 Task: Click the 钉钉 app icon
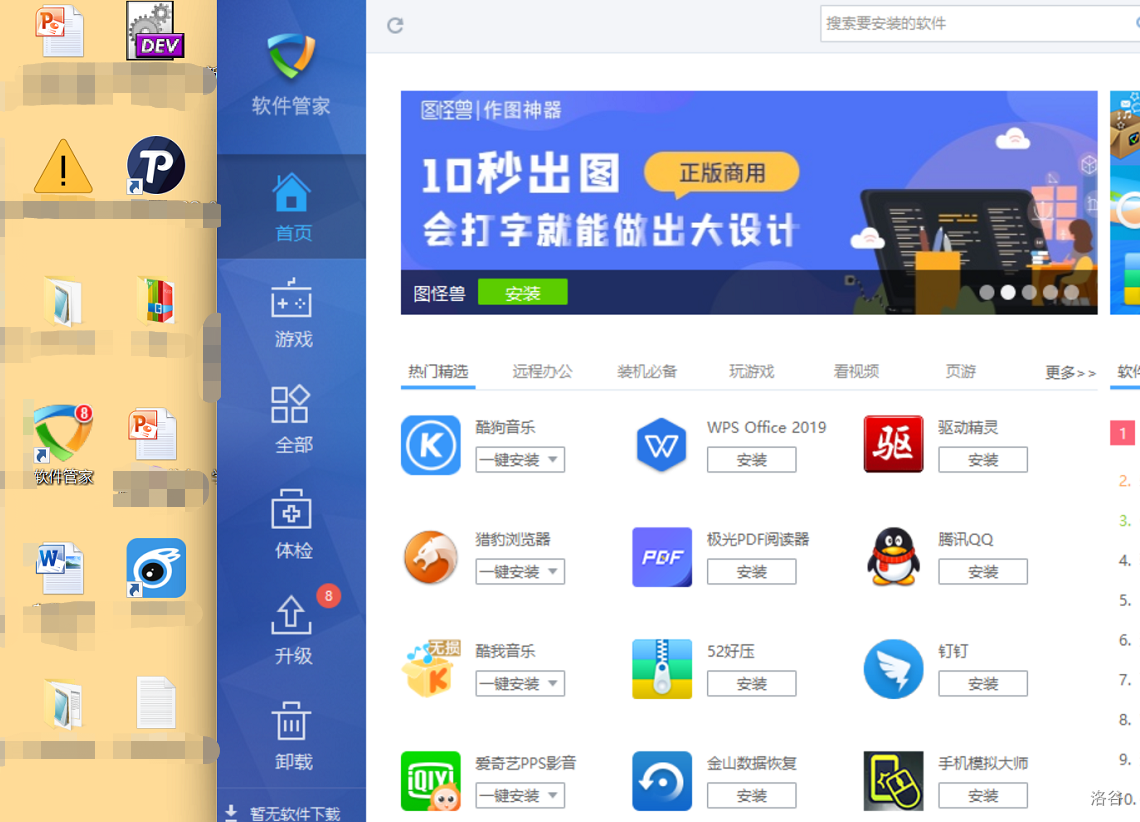(x=894, y=669)
